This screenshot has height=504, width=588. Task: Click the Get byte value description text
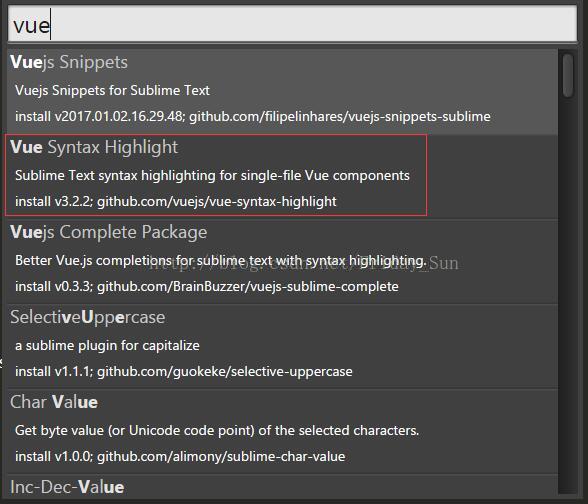217,430
